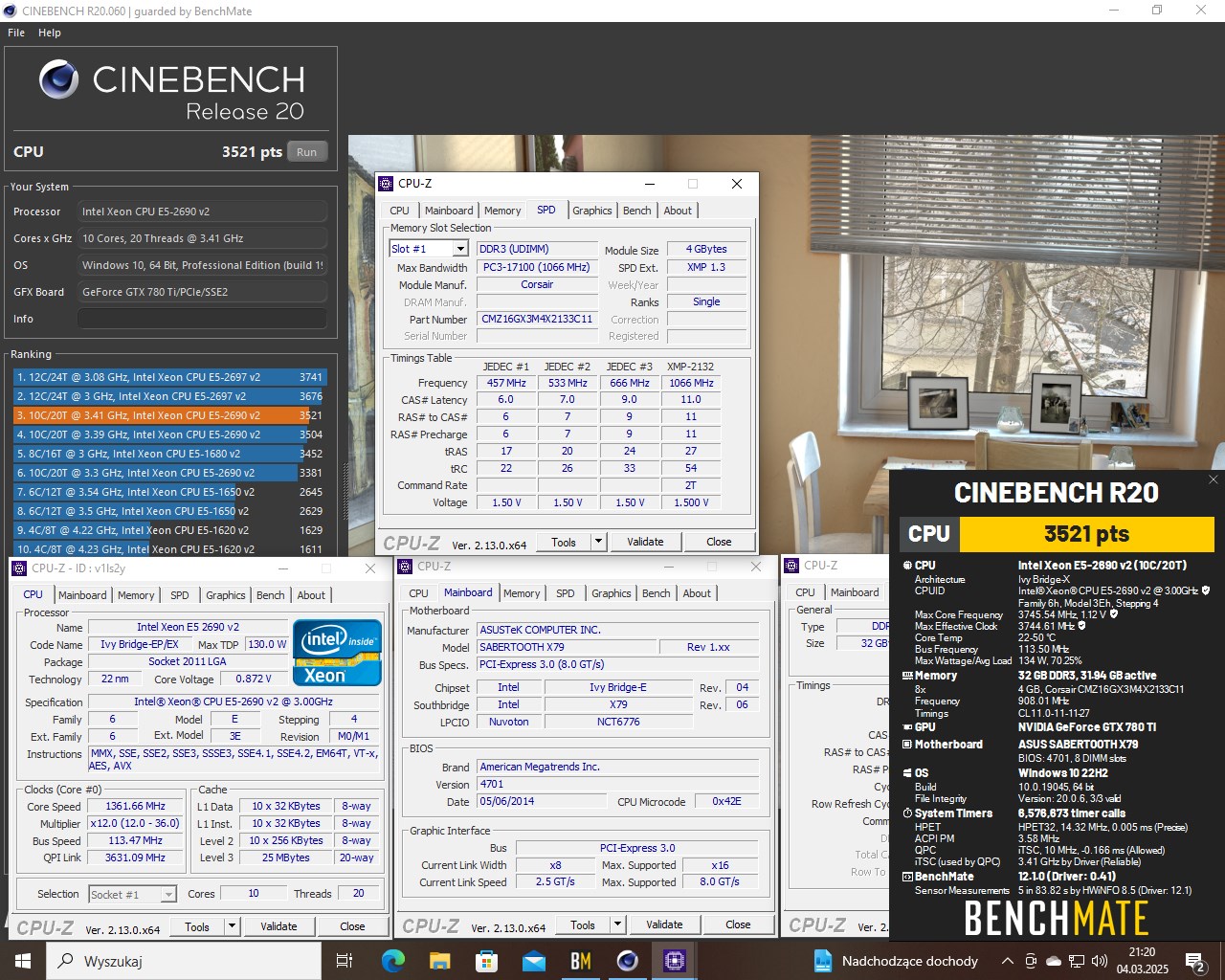Viewport: 1225px width, 980px height.
Task: Open Task View on the taskbar
Action: coord(345,960)
